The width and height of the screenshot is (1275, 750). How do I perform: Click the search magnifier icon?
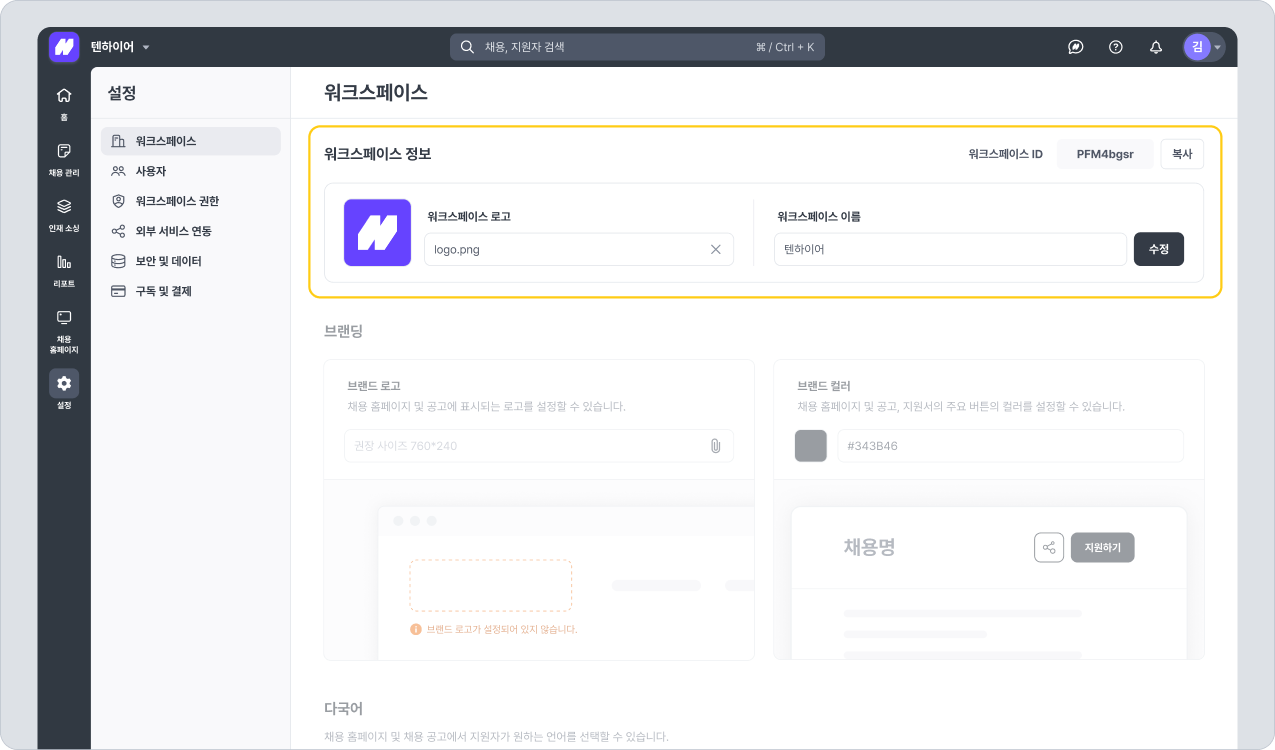[x=467, y=47]
